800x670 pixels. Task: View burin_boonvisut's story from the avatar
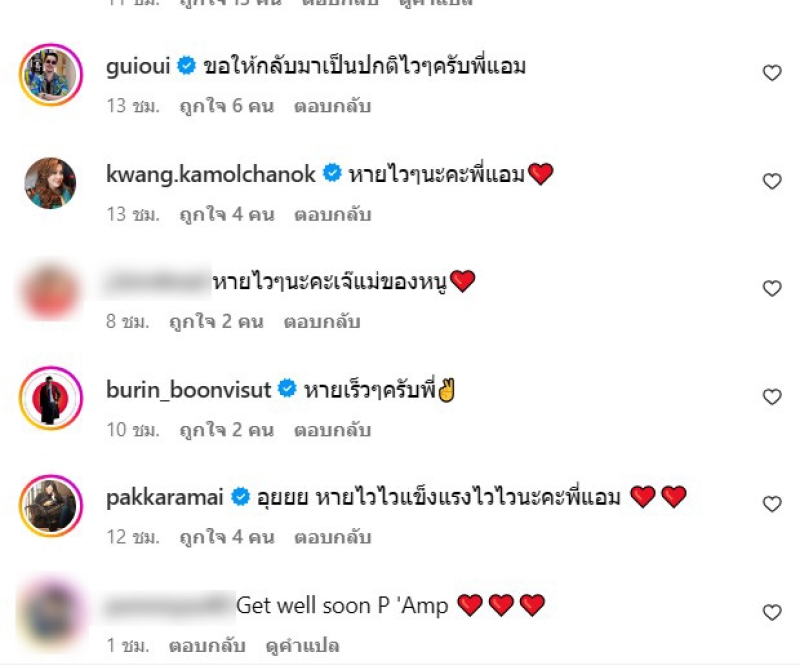coord(51,398)
